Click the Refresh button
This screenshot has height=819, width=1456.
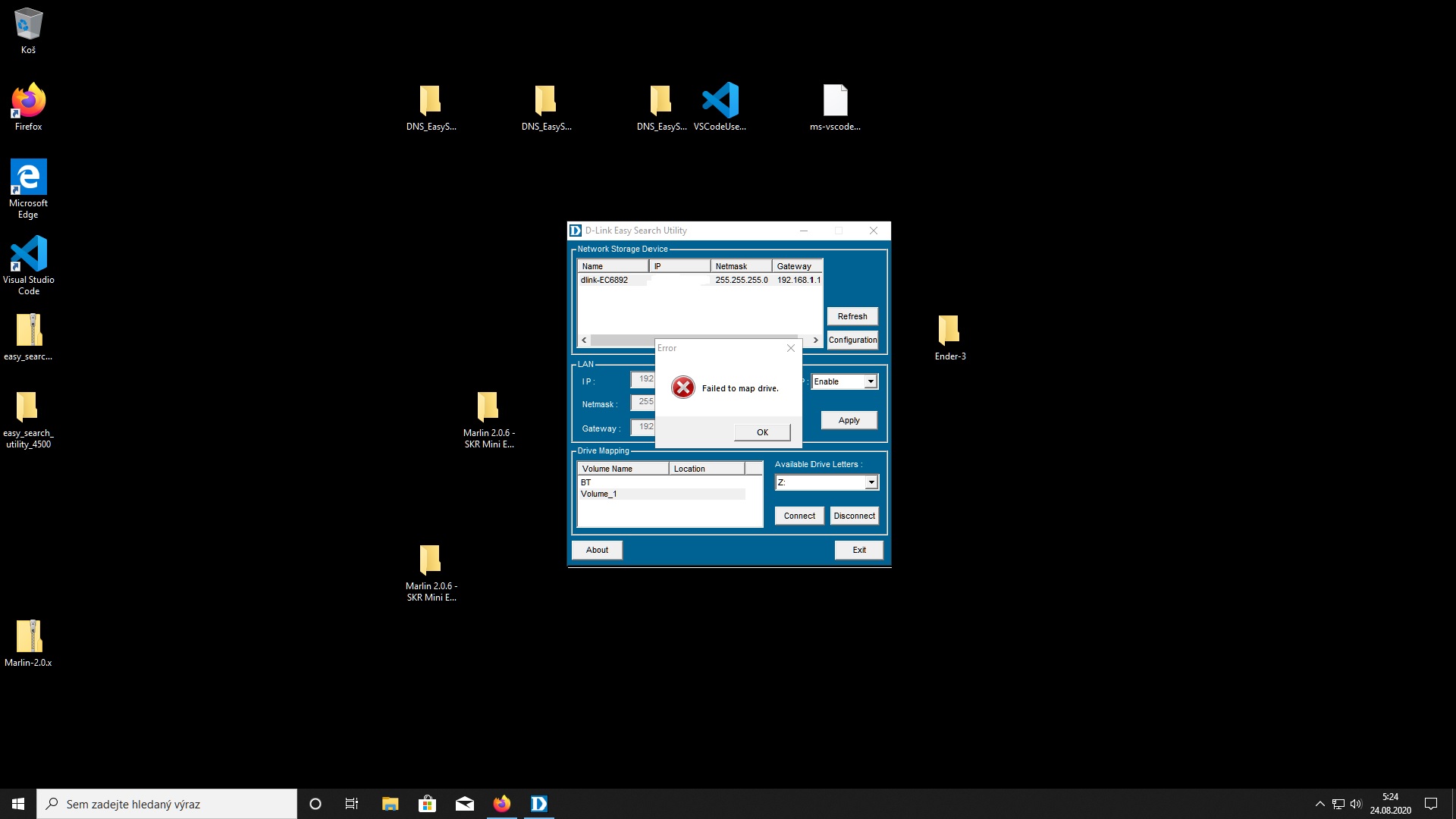pyautogui.click(x=852, y=316)
